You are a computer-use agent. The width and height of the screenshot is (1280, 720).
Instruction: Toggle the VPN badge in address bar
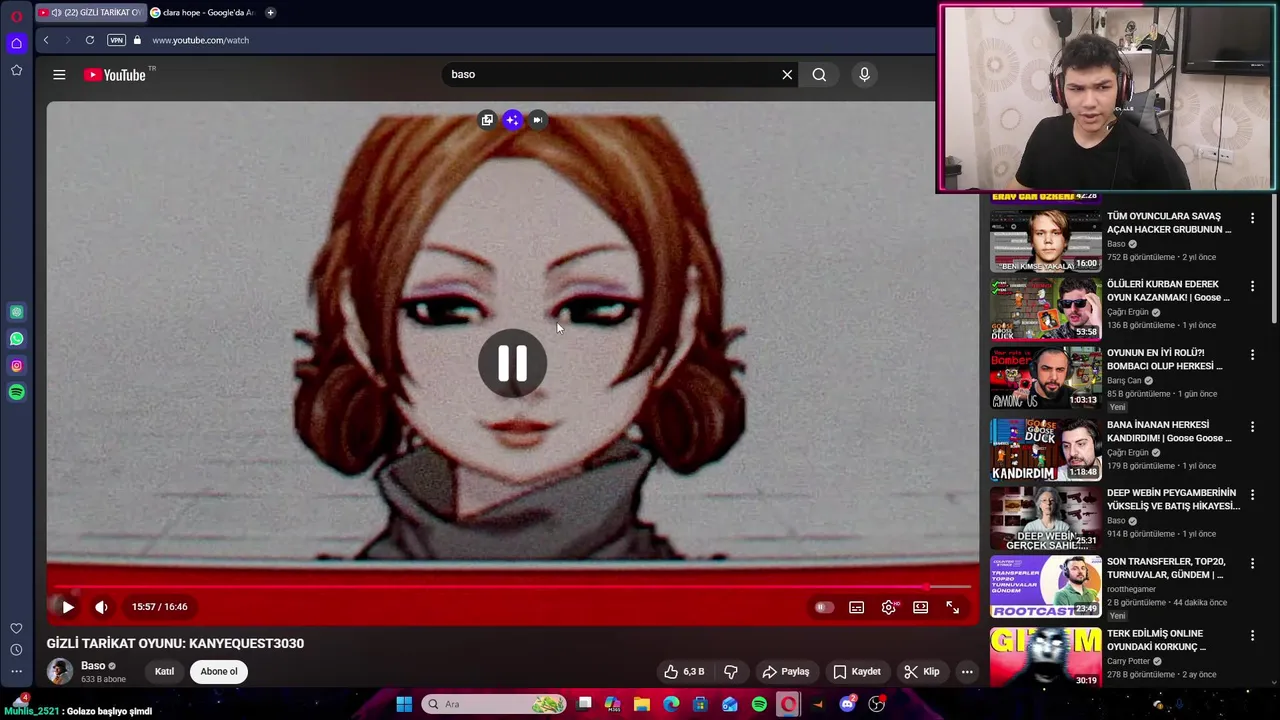point(116,40)
